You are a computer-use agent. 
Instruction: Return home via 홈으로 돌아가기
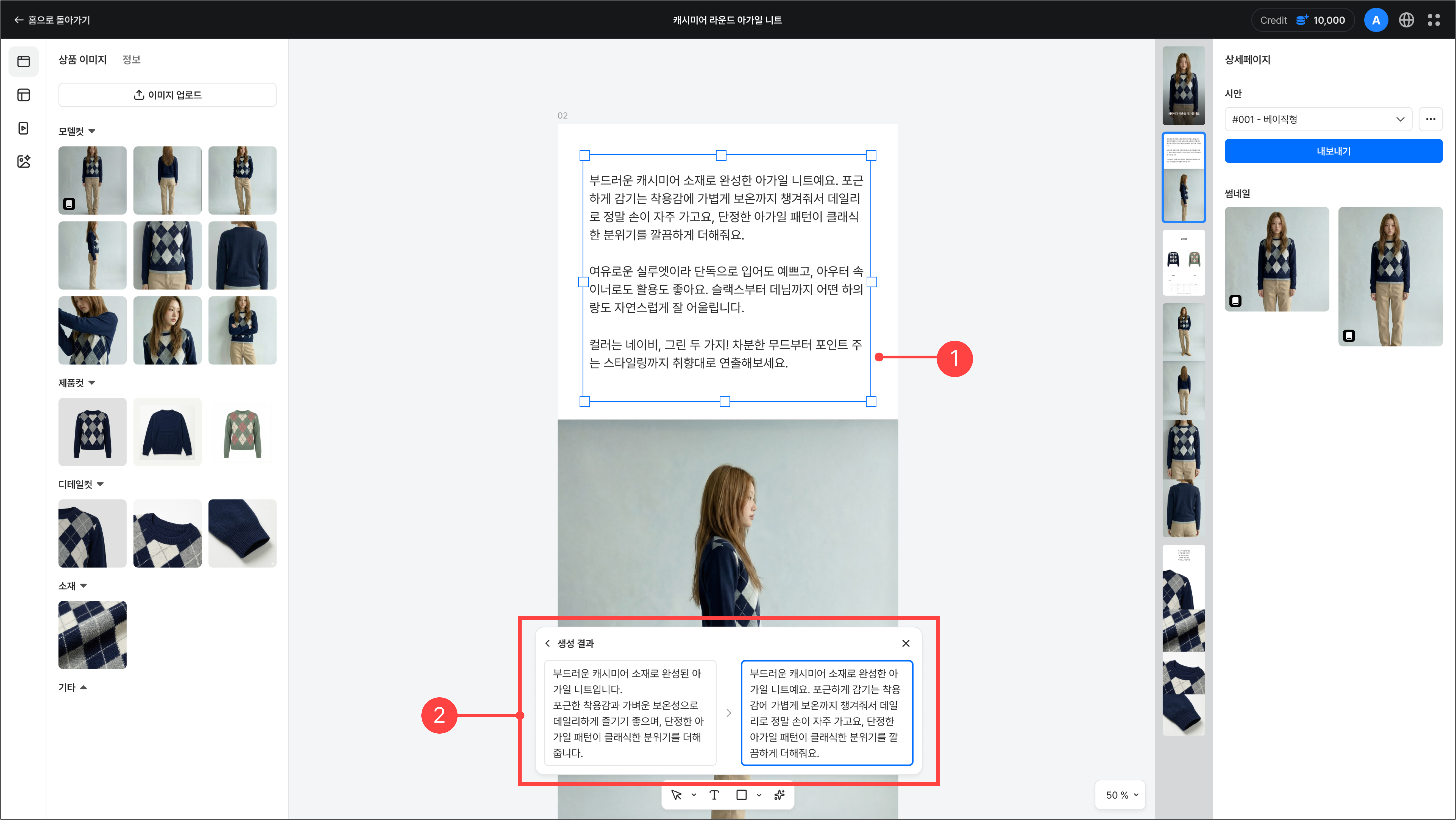(x=52, y=20)
